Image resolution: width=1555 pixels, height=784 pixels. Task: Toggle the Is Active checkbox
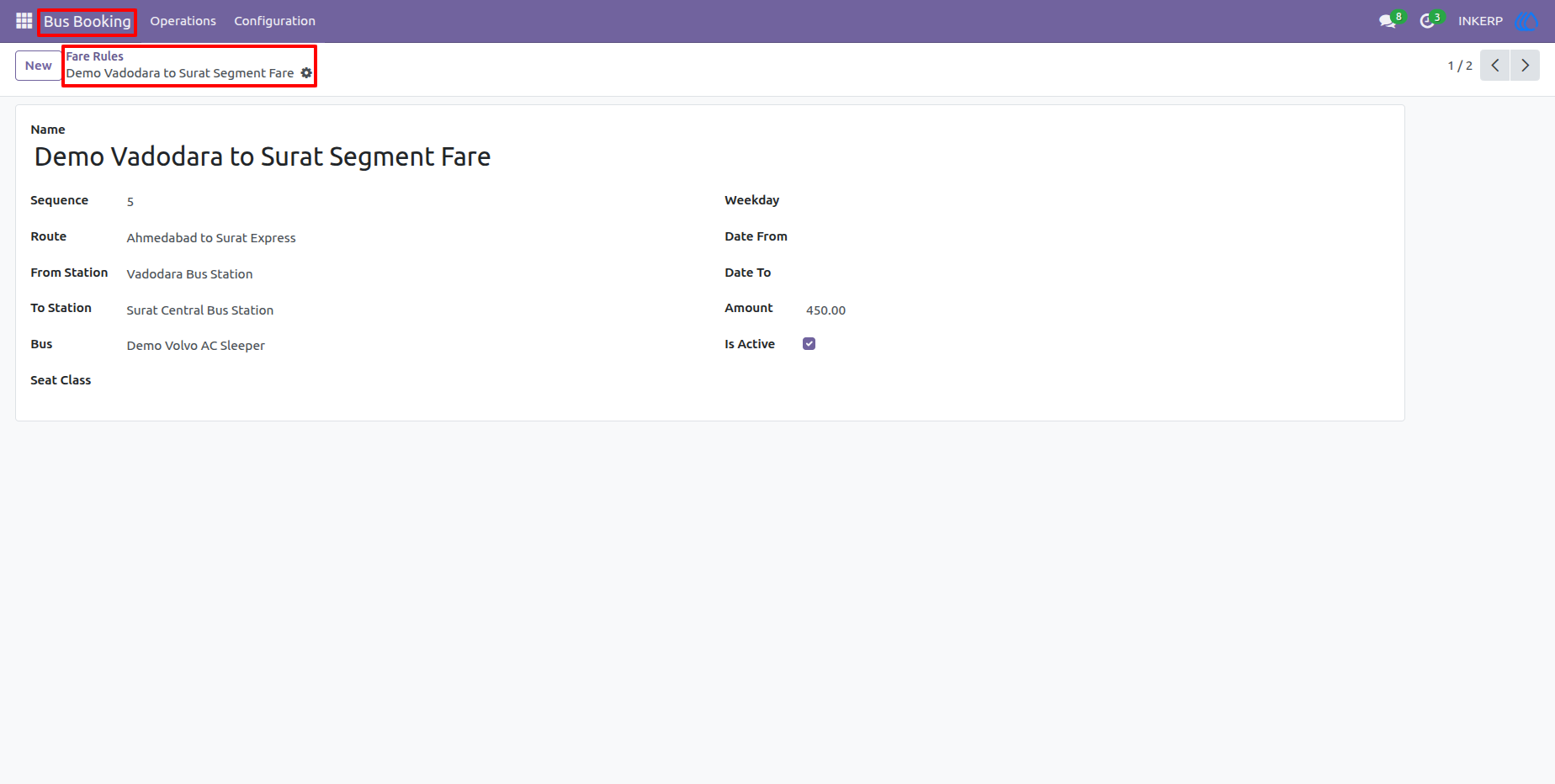click(x=809, y=344)
